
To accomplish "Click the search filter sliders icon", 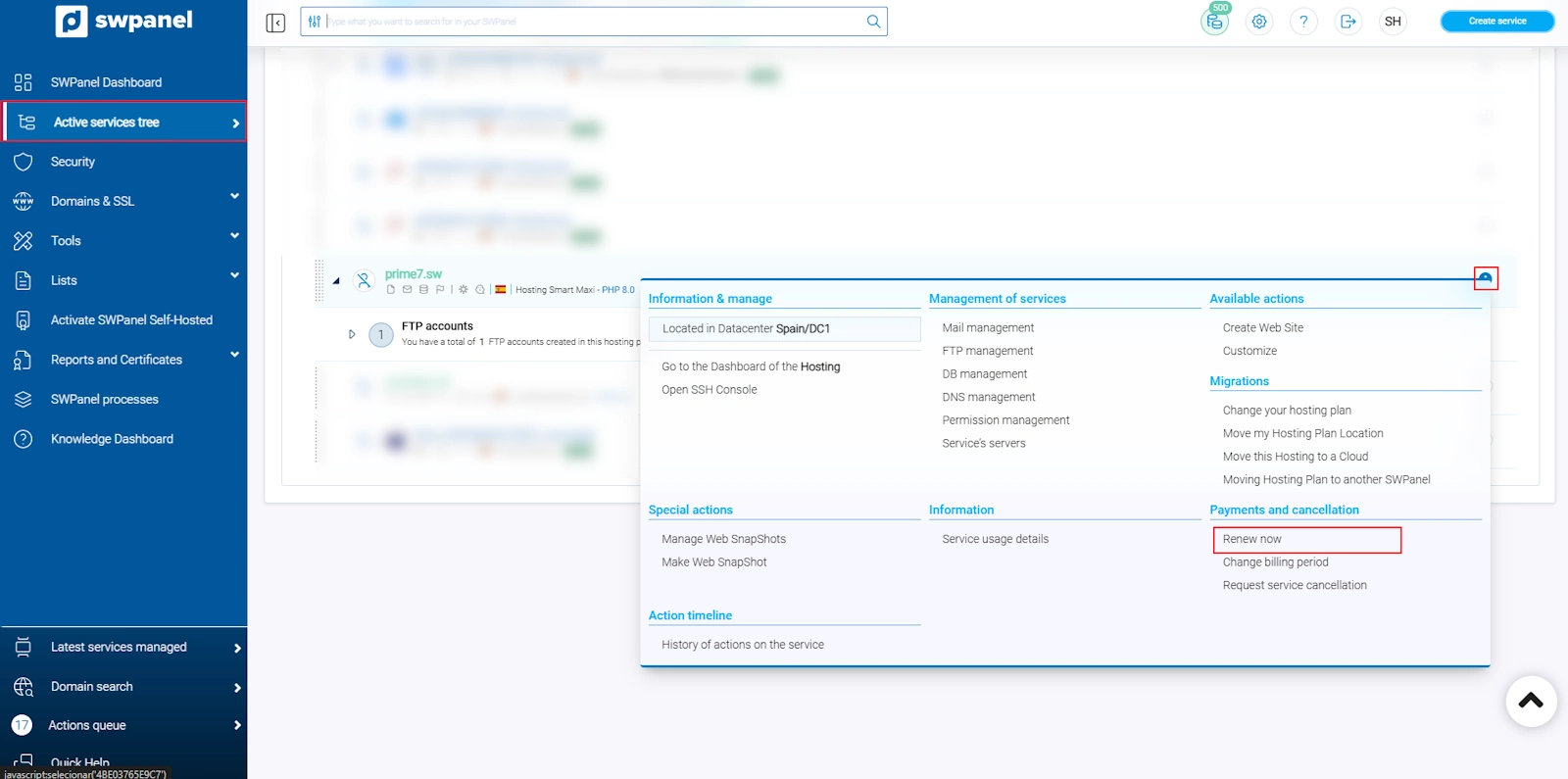I will point(315,22).
